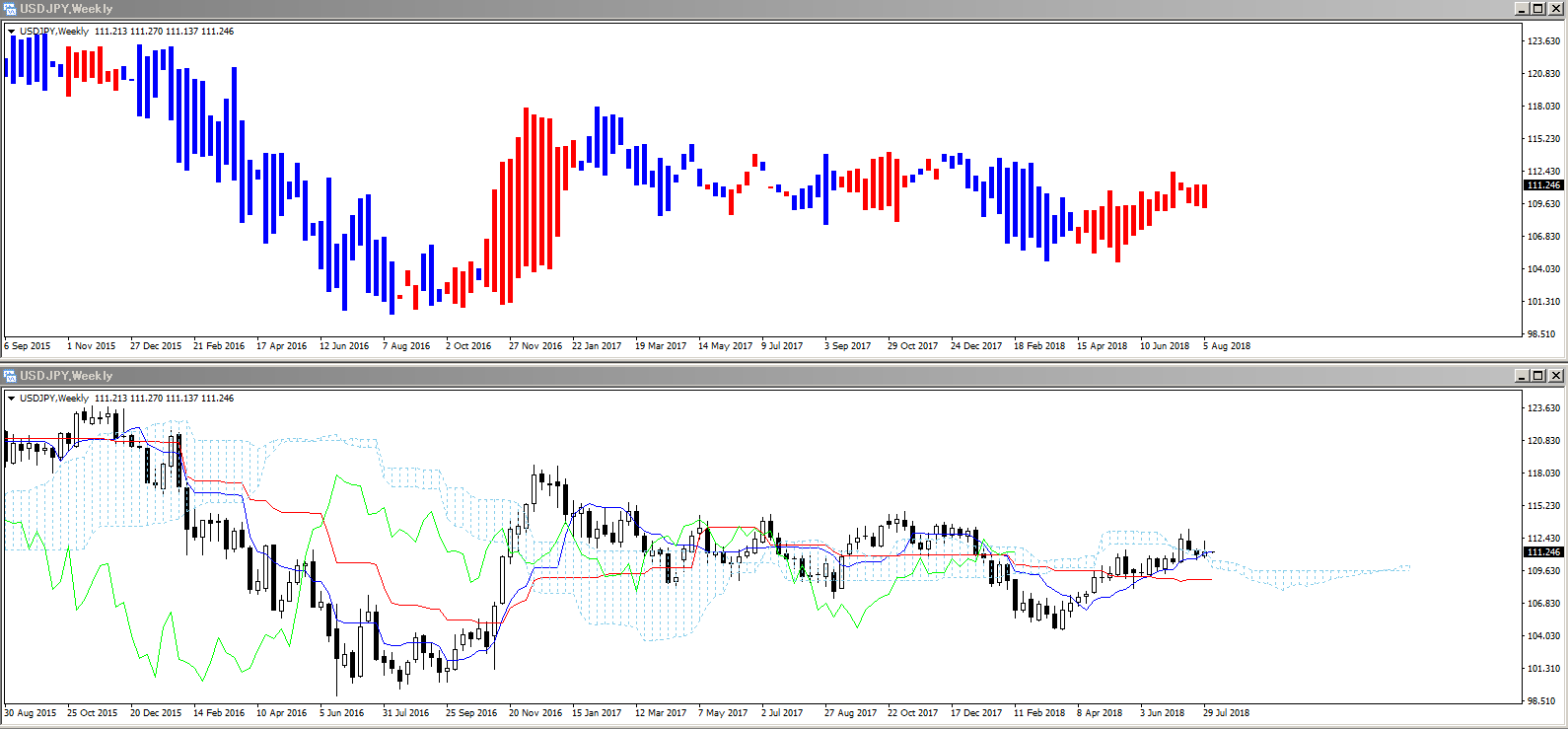Click the 20 Dec 2015 date label

pyautogui.click(x=156, y=713)
